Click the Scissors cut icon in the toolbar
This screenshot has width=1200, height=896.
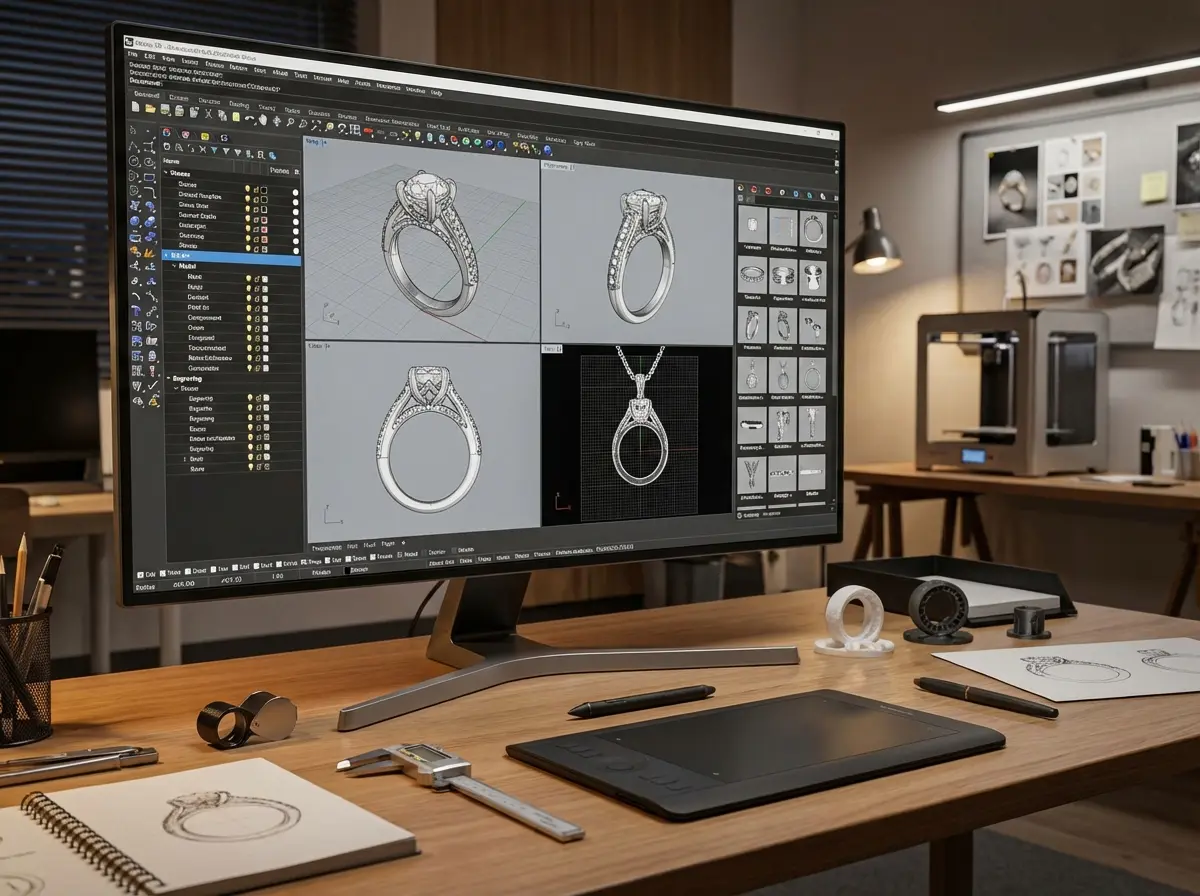pyautogui.click(x=208, y=116)
